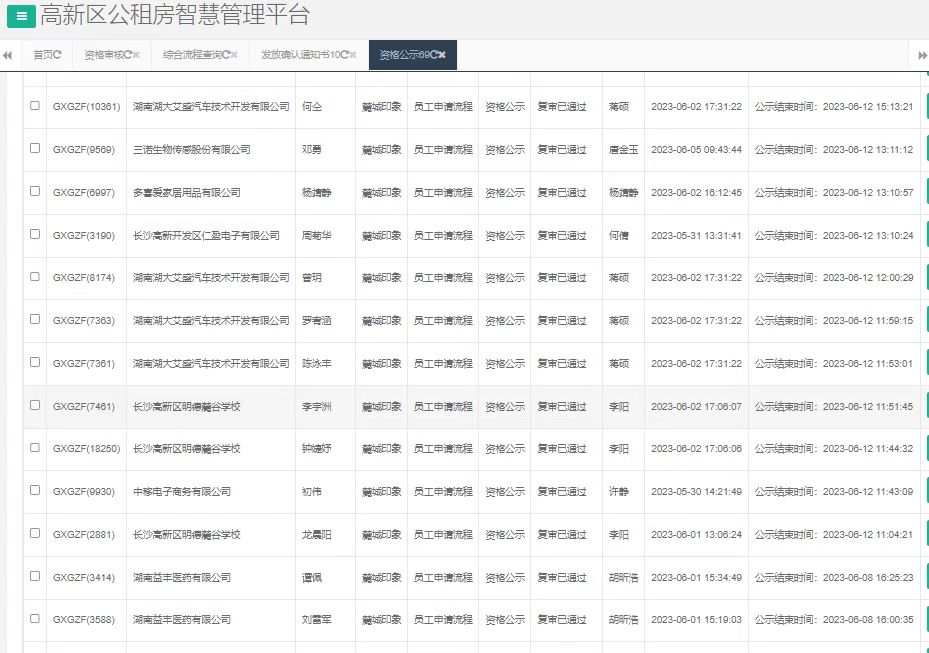Select the checkbox for record GXGZF(7461)
The height and width of the screenshot is (653, 929).
[x=34, y=406]
